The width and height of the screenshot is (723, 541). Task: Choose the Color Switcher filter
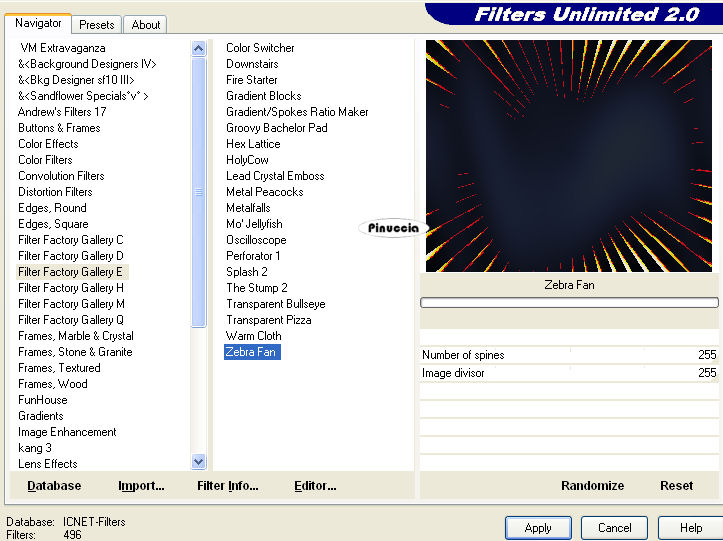click(x=260, y=48)
